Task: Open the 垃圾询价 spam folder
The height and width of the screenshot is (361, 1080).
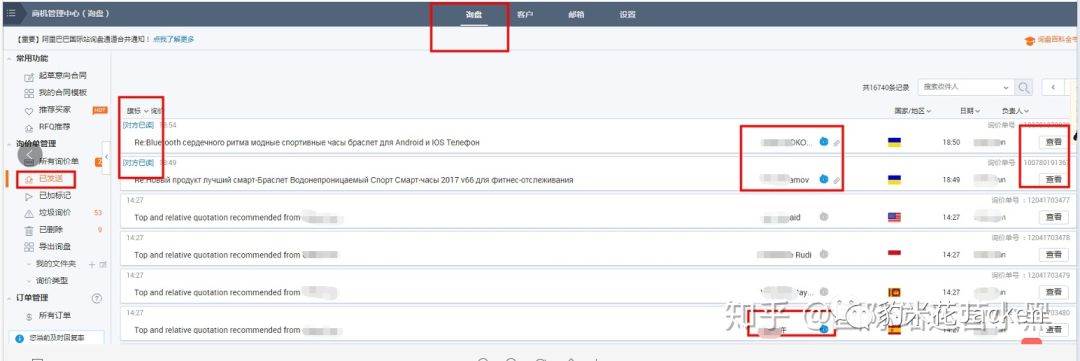Action: pyautogui.click(x=54, y=213)
